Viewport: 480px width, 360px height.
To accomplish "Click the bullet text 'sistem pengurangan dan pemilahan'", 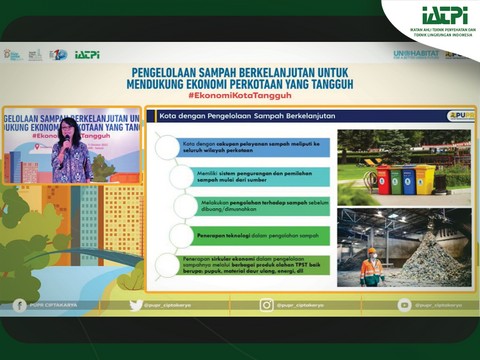I will coord(266,173).
